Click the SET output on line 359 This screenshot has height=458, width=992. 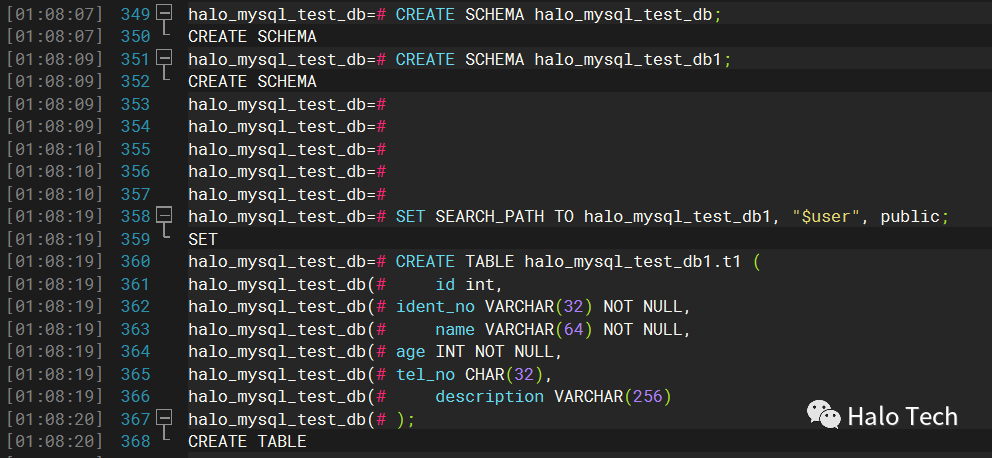pyautogui.click(x=202, y=239)
